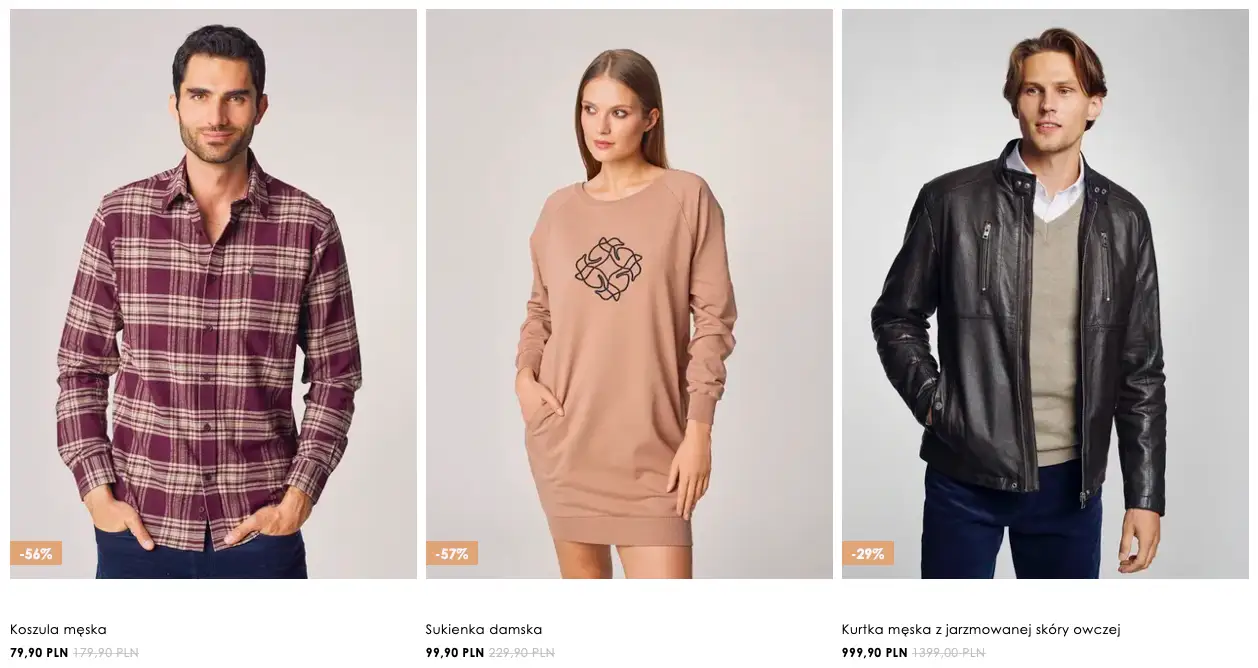Click the -29% discount badge
Image resolution: width=1258 pixels, height=668 pixels.
click(x=868, y=553)
